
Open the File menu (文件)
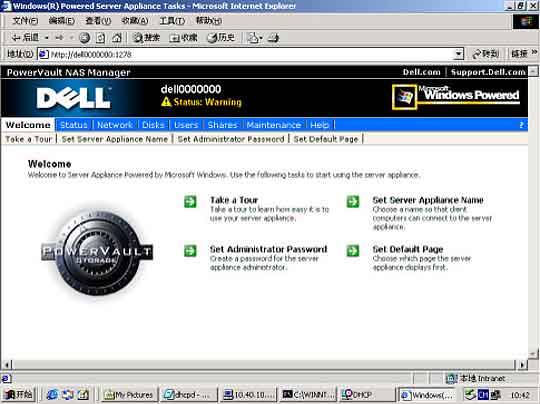click(x=25, y=21)
